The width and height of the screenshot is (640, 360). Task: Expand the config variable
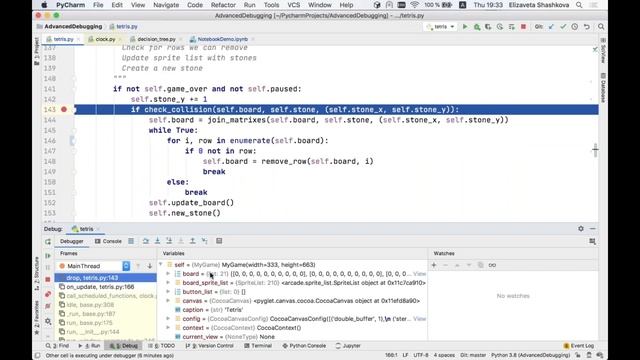[x=168, y=319]
